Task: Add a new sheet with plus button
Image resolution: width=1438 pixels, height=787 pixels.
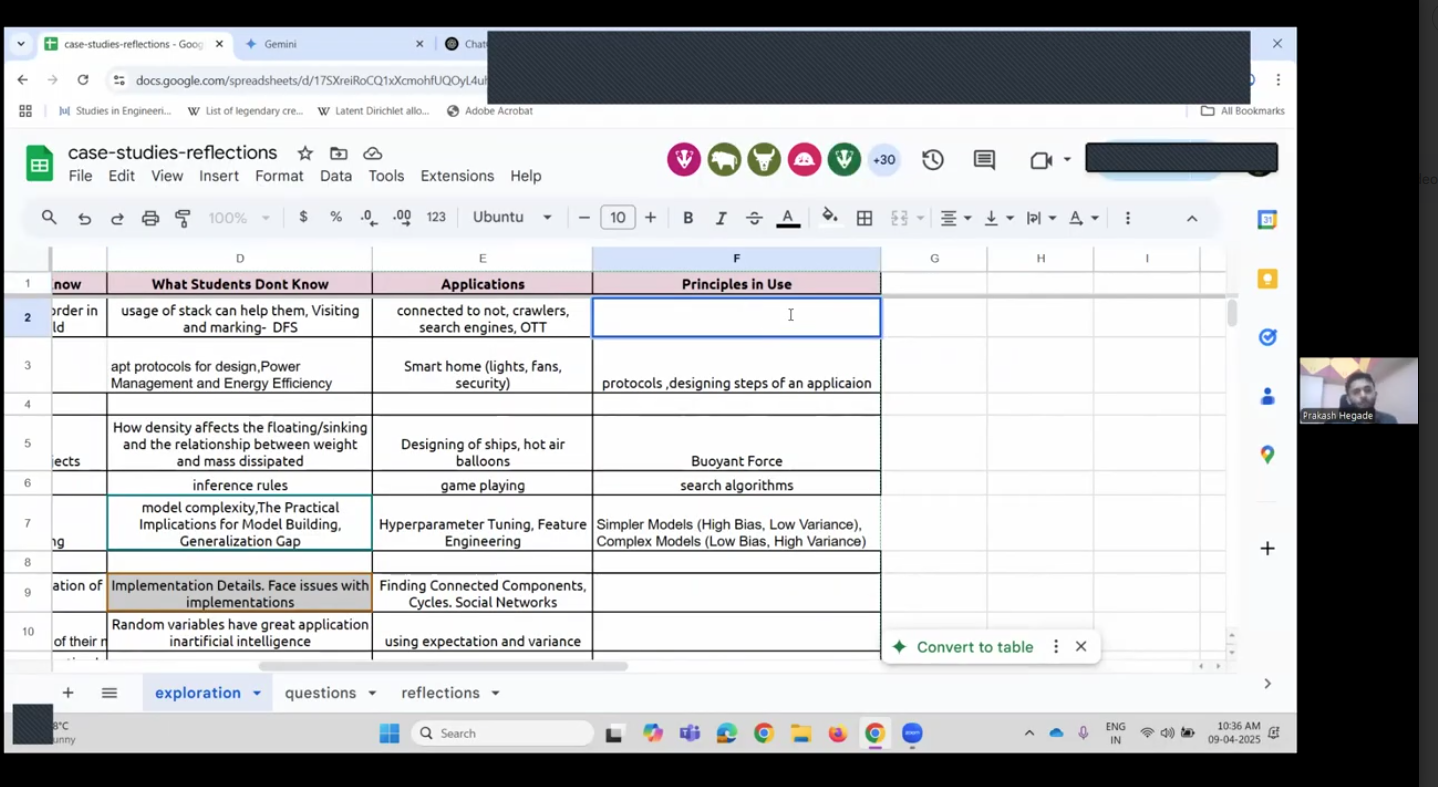Action: coord(68,693)
